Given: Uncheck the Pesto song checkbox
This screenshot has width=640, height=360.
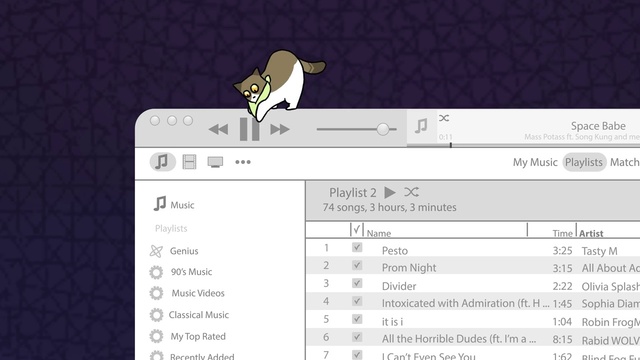Looking at the screenshot, I should coord(357,247).
